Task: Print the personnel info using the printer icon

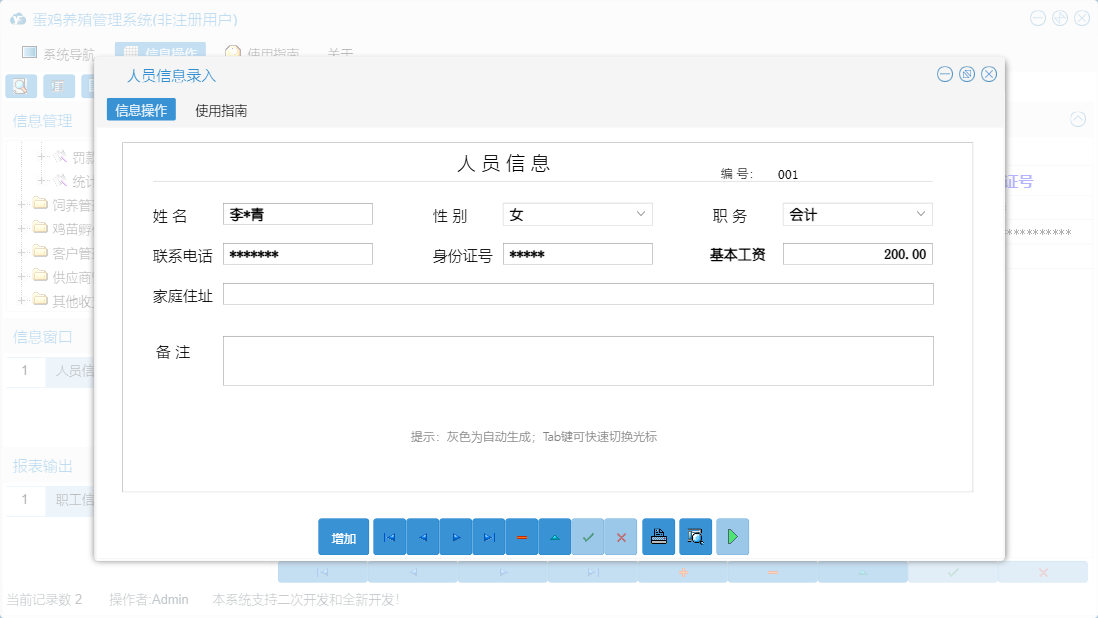Action: point(658,537)
